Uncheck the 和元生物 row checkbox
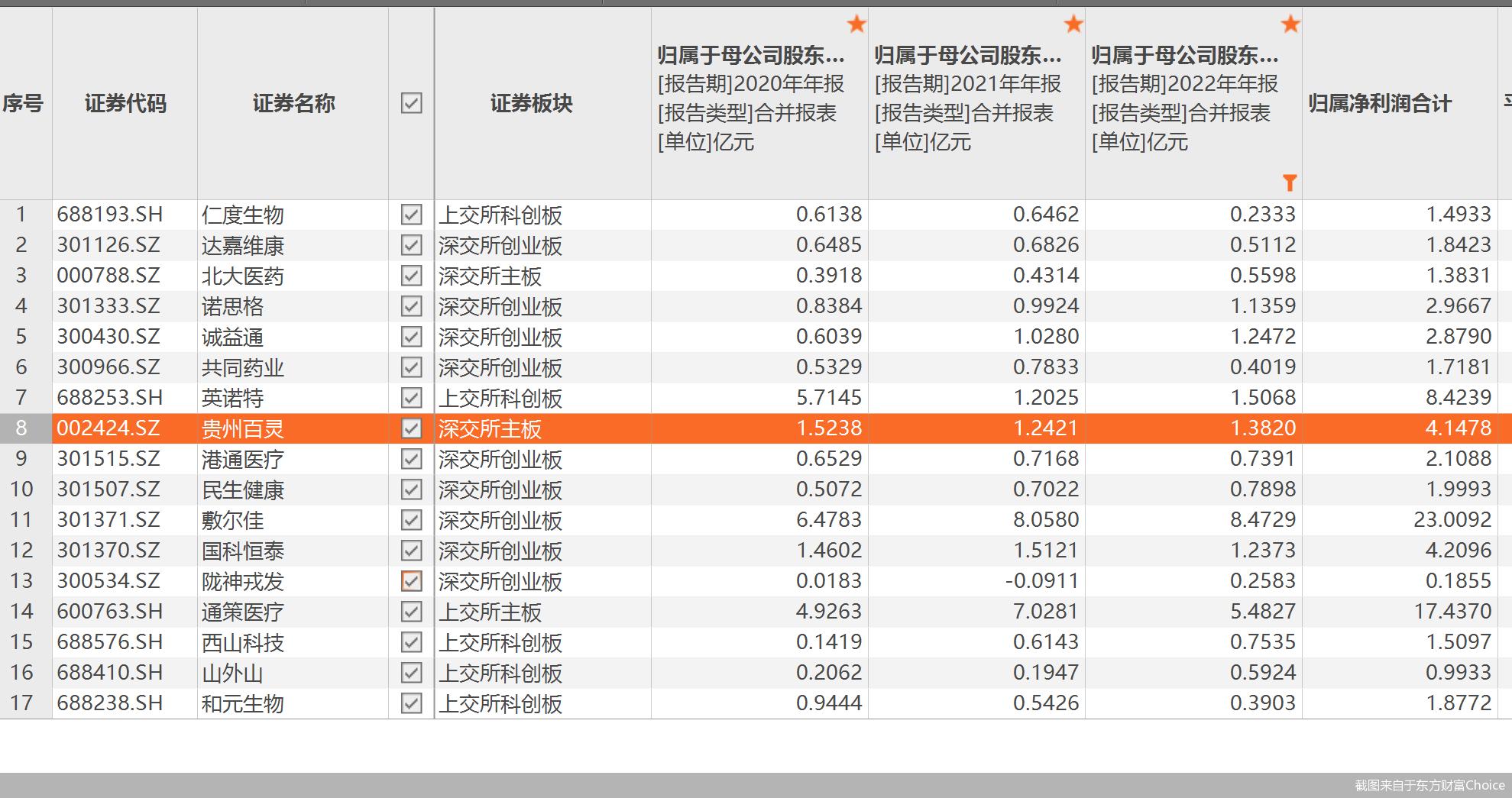This screenshot has width=1512, height=798. point(412,703)
